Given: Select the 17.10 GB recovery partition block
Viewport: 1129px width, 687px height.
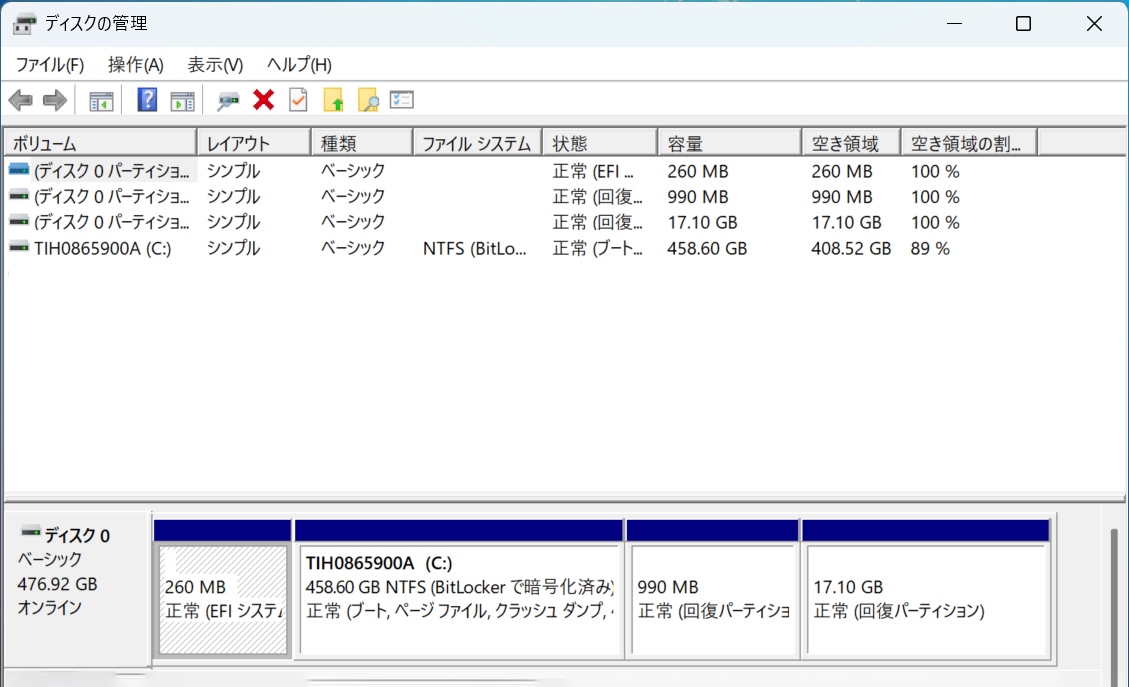Looking at the screenshot, I should [x=926, y=599].
